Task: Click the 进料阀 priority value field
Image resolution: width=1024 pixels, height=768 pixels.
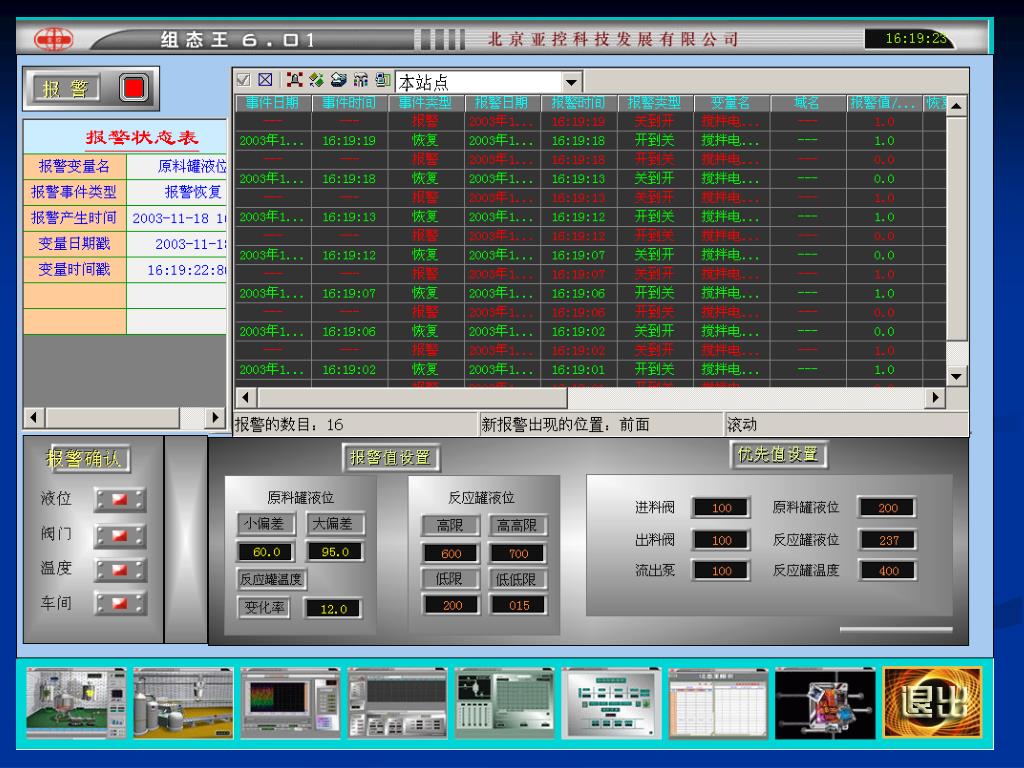Action: (722, 507)
